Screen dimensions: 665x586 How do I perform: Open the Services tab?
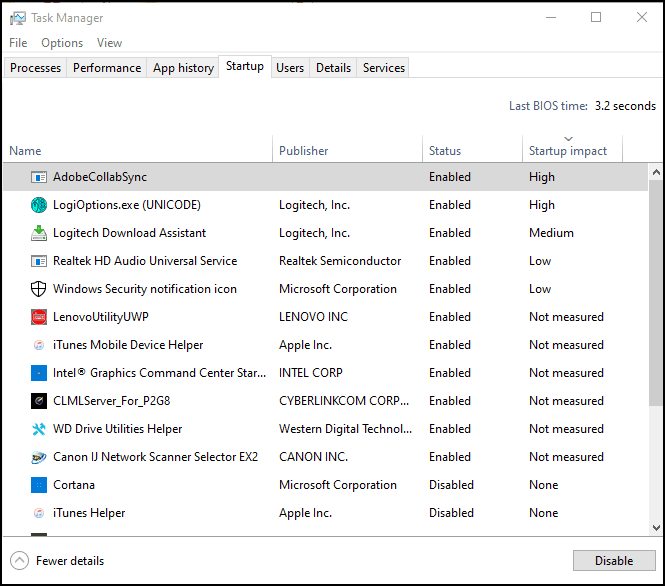pyautogui.click(x=383, y=68)
